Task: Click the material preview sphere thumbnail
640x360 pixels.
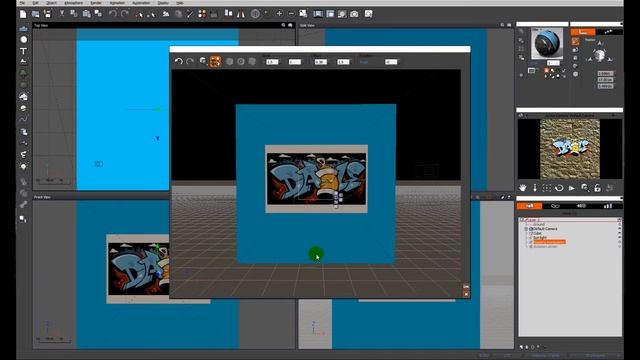Action: point(547,44)
